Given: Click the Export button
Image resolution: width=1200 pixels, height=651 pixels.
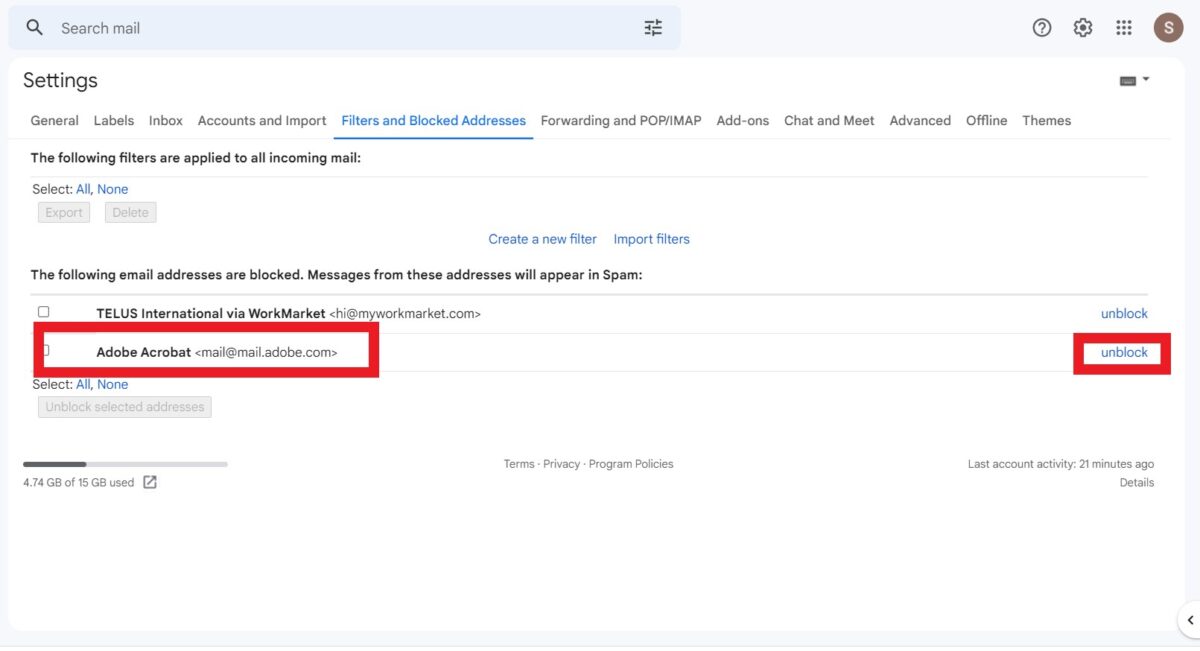Looking at the screenshot, I should click(64, 212).
